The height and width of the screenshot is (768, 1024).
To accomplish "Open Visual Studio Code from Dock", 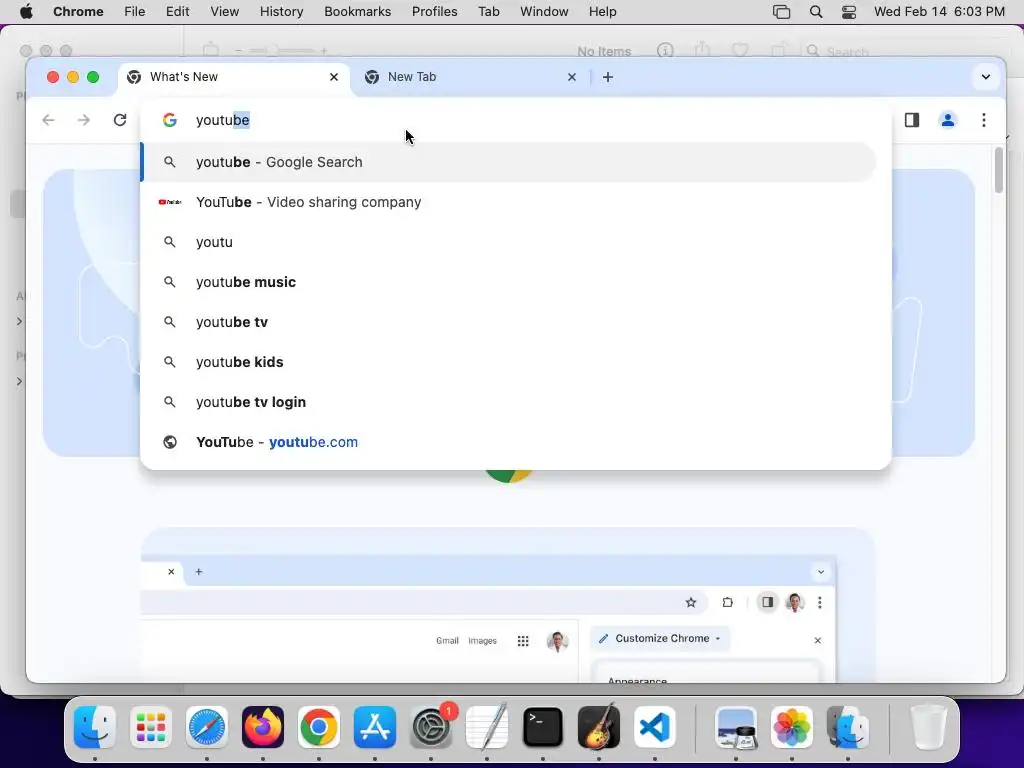I will [x=655, y=727].
